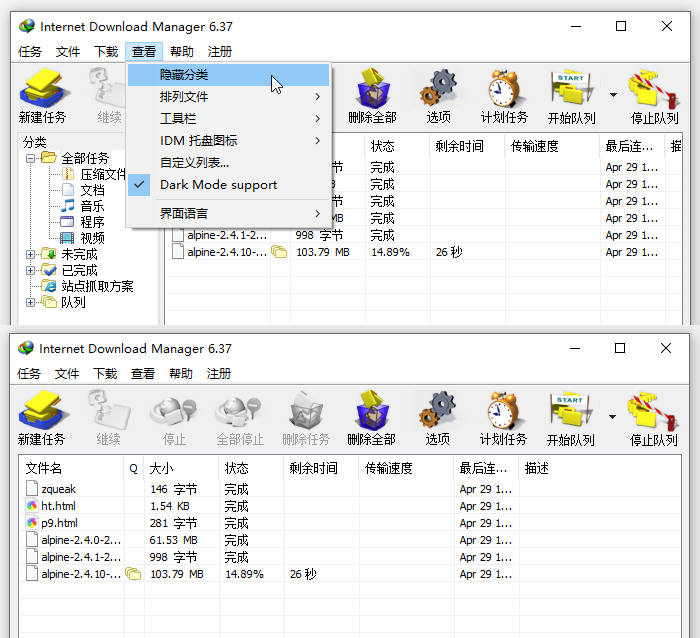Select zqueak file row, bottom window

[350, 489]
